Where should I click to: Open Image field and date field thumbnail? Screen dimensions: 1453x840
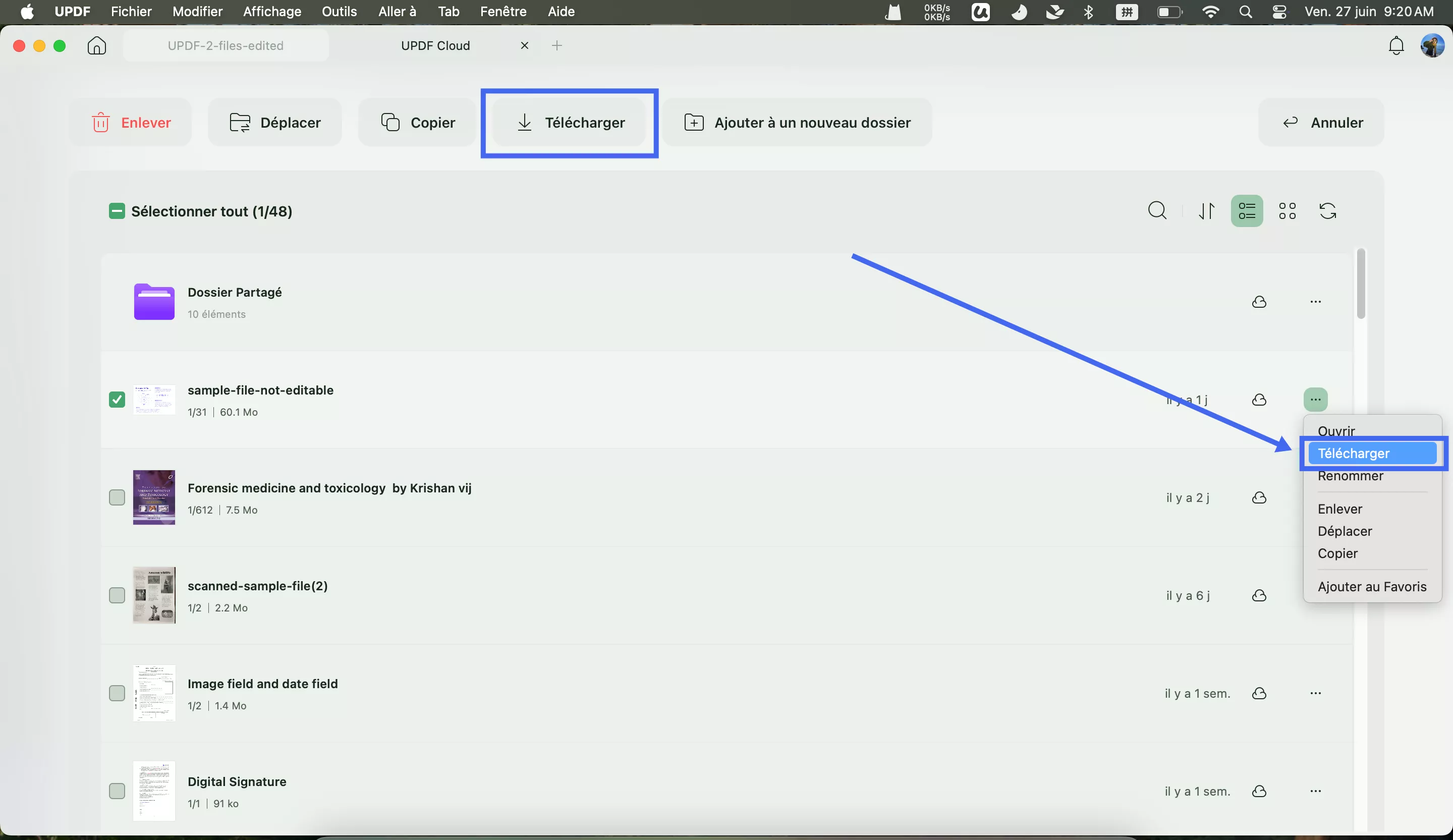[154, 693]
